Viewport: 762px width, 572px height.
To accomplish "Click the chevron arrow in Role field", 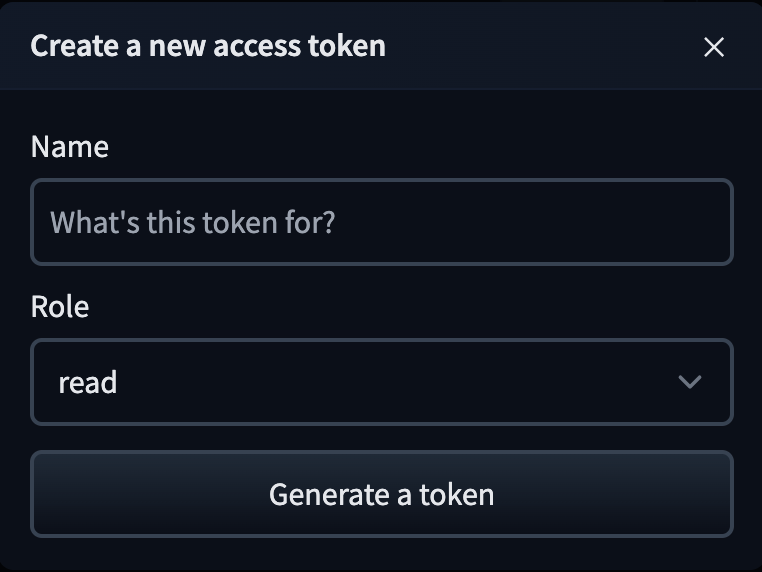I will [x=689, y=382].
